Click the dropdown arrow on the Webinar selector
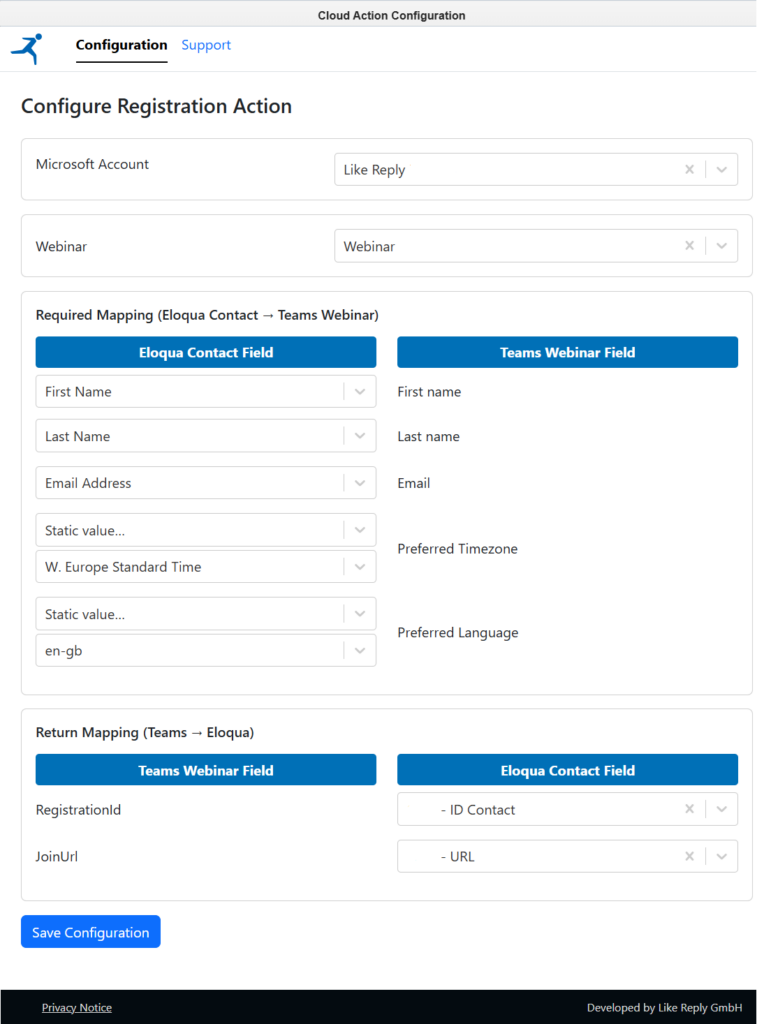The width and height of the screenshot is (757, 1024). [x=721, y=245]
